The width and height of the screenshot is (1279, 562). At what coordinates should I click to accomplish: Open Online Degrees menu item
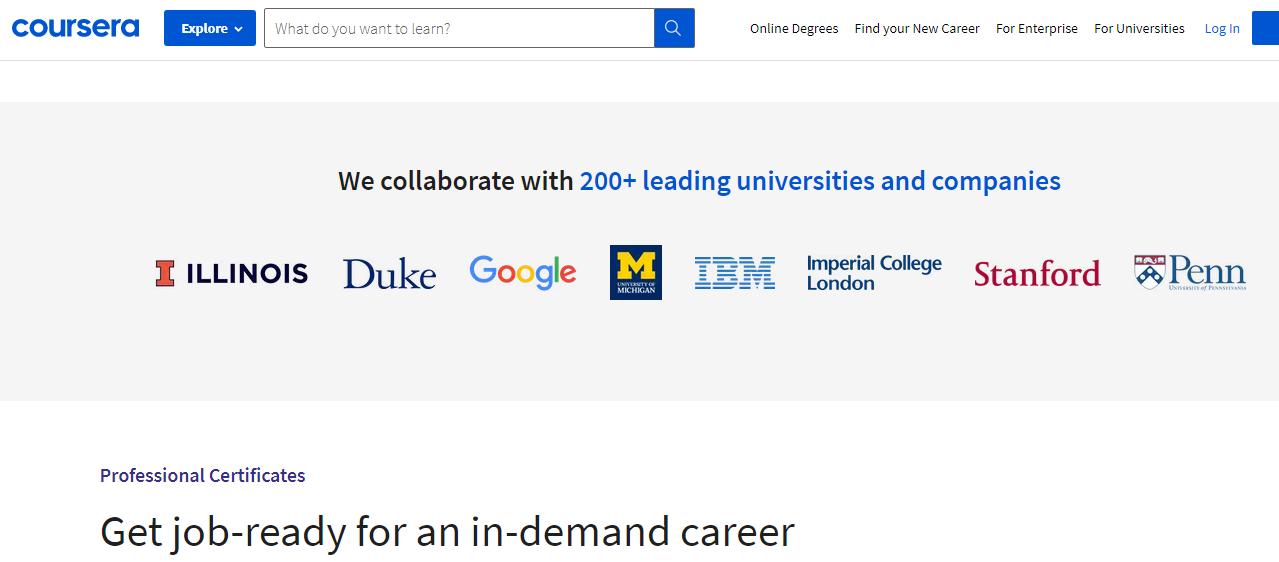(794, 29)
